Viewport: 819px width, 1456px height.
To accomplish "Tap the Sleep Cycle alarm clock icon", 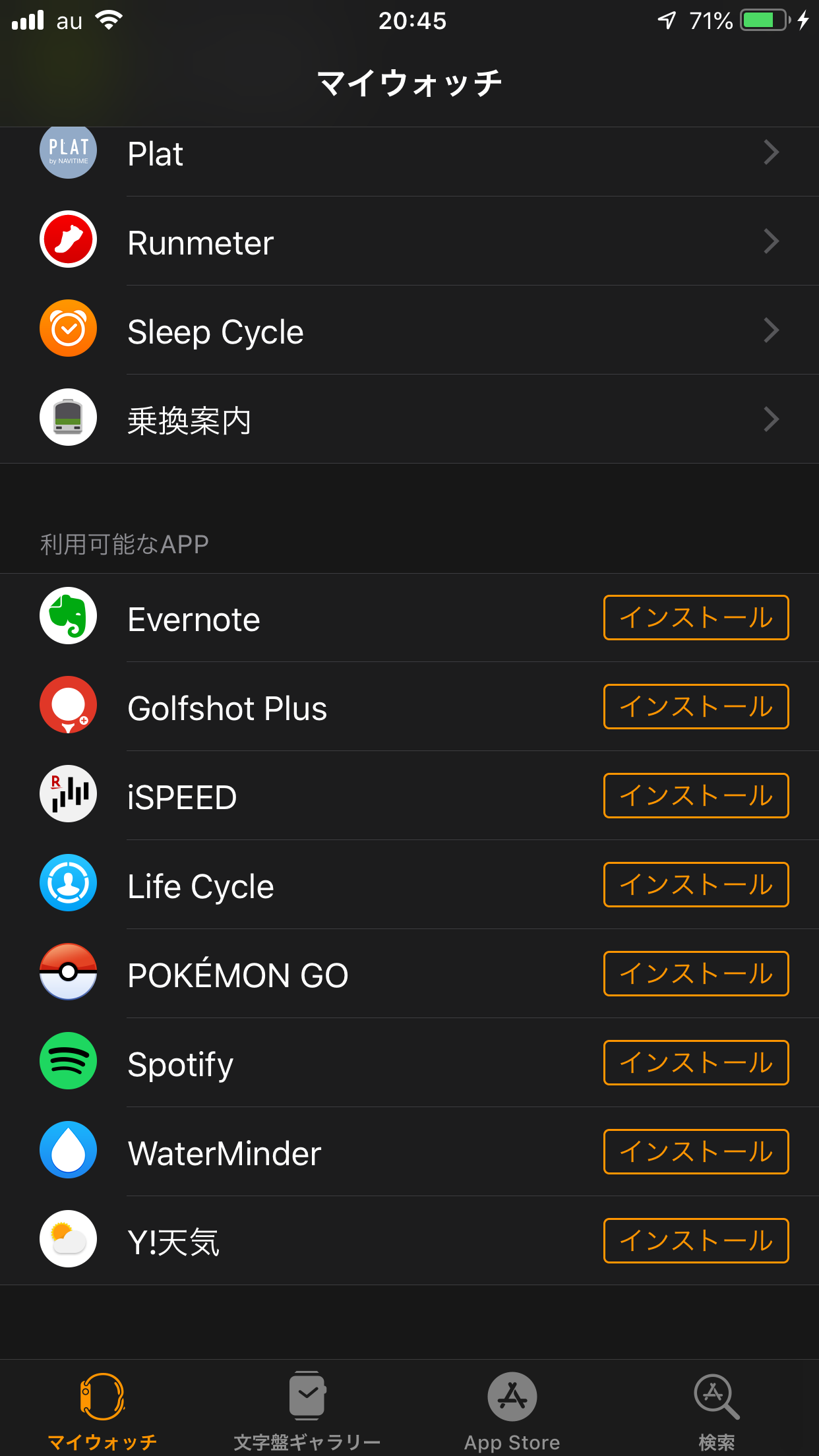I will tap(68, 328).
